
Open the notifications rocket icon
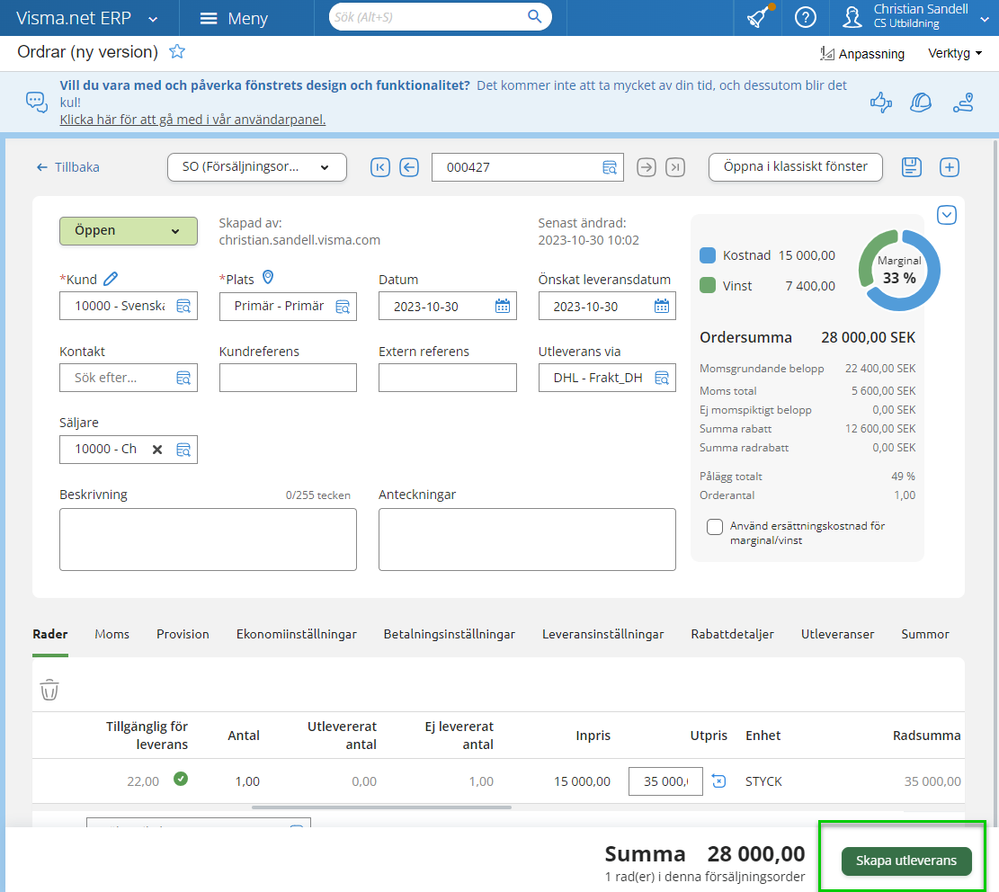pos(759,17)
